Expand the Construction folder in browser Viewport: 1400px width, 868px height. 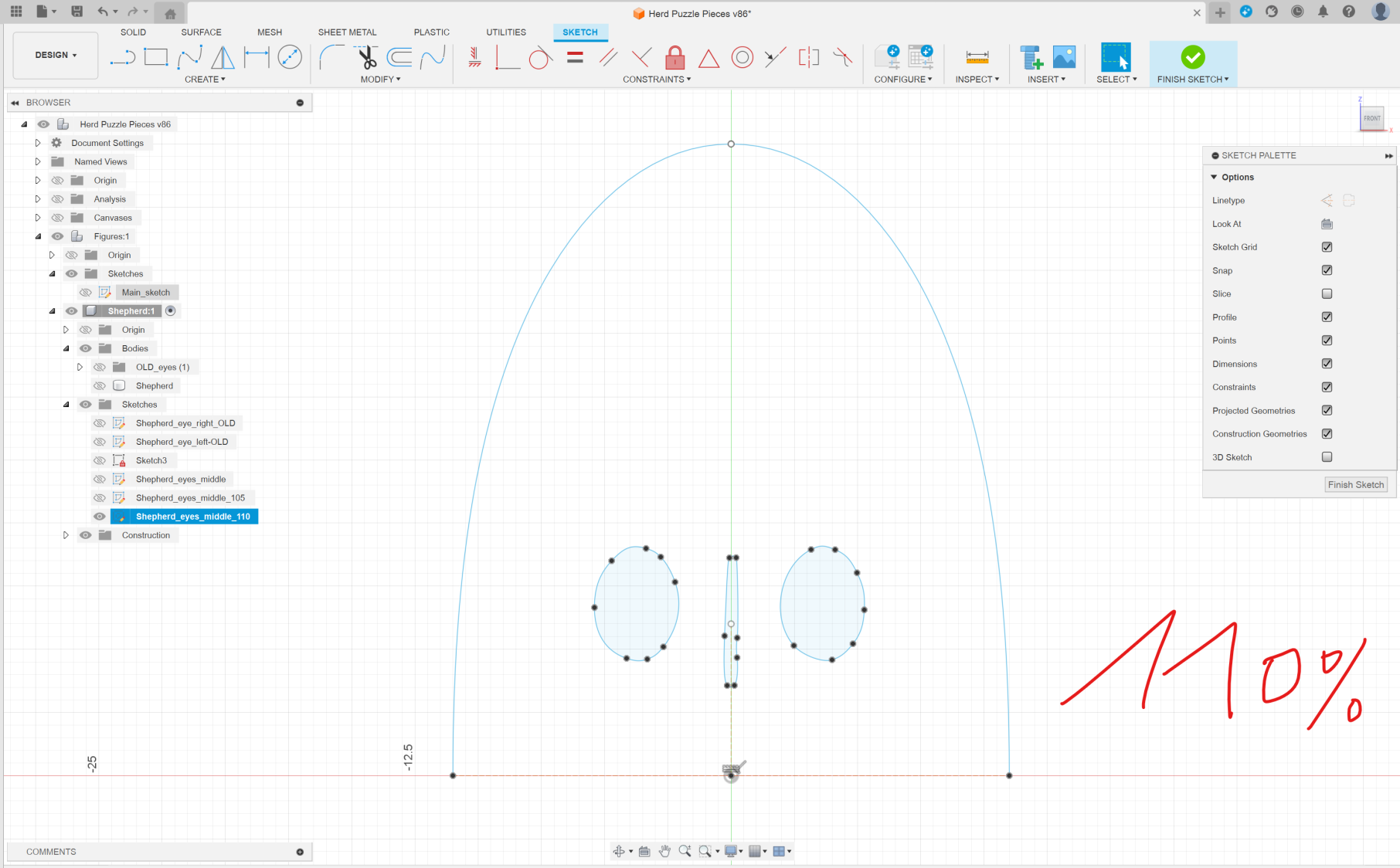point(66,535)
